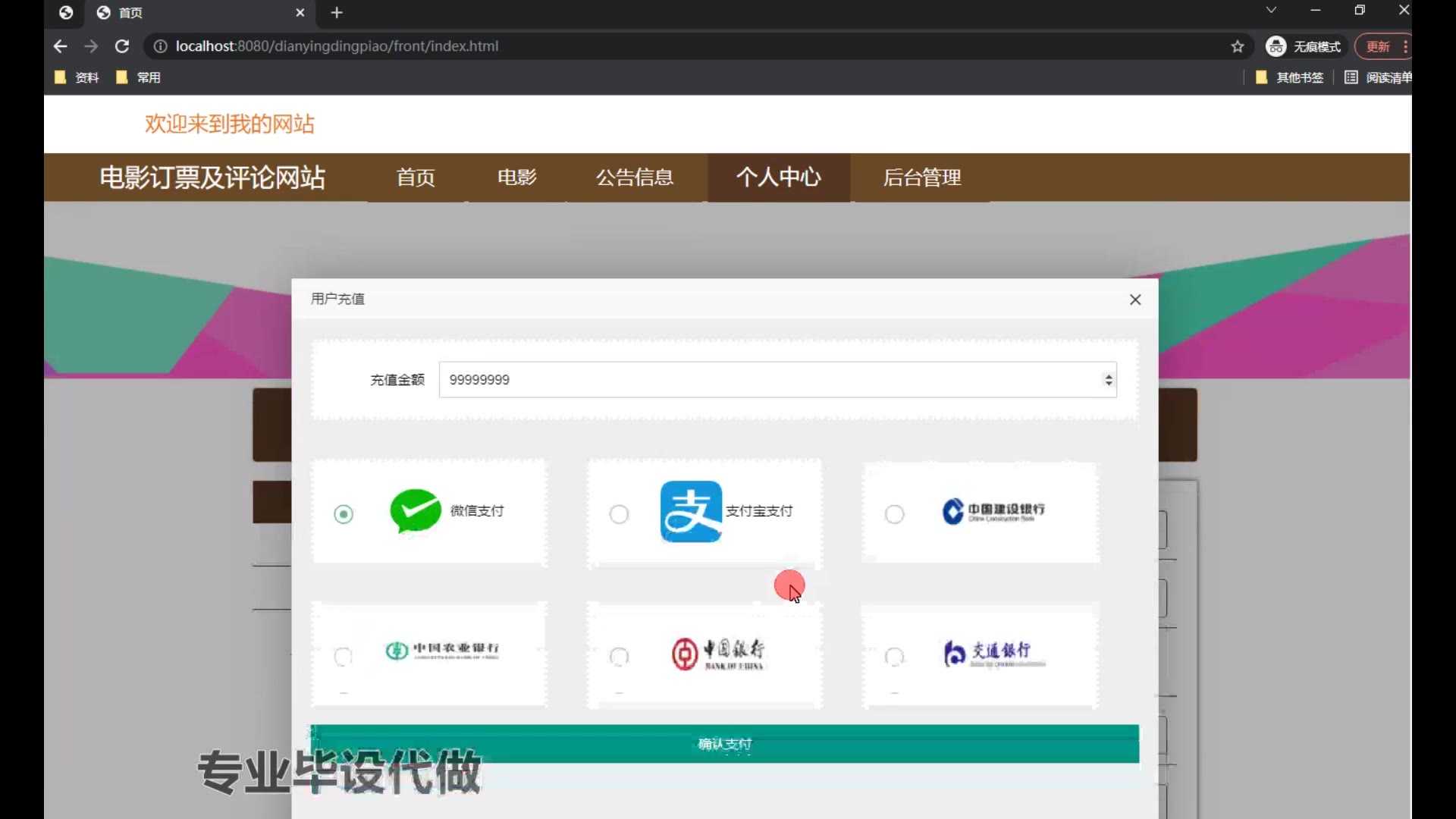The width and height of the screenshot is (1456, 819).
Task: Select the WeChat Pay radio button
Action: click(x=344, y=514)
